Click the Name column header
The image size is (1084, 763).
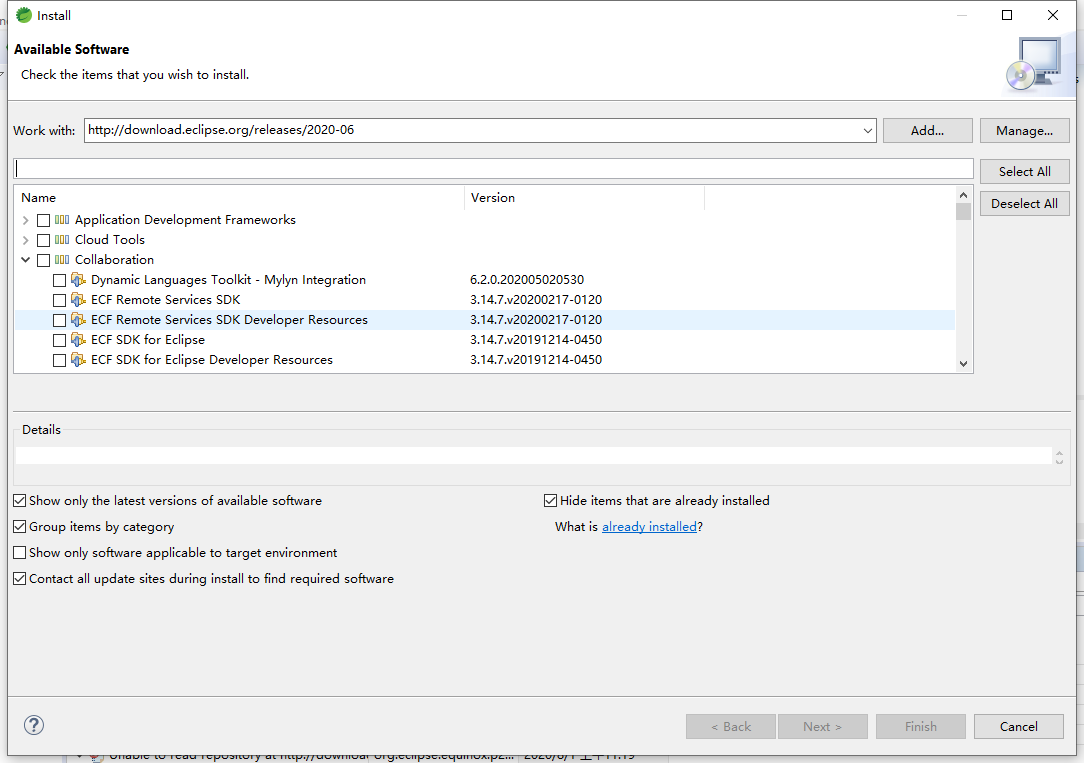click(239, 198)
